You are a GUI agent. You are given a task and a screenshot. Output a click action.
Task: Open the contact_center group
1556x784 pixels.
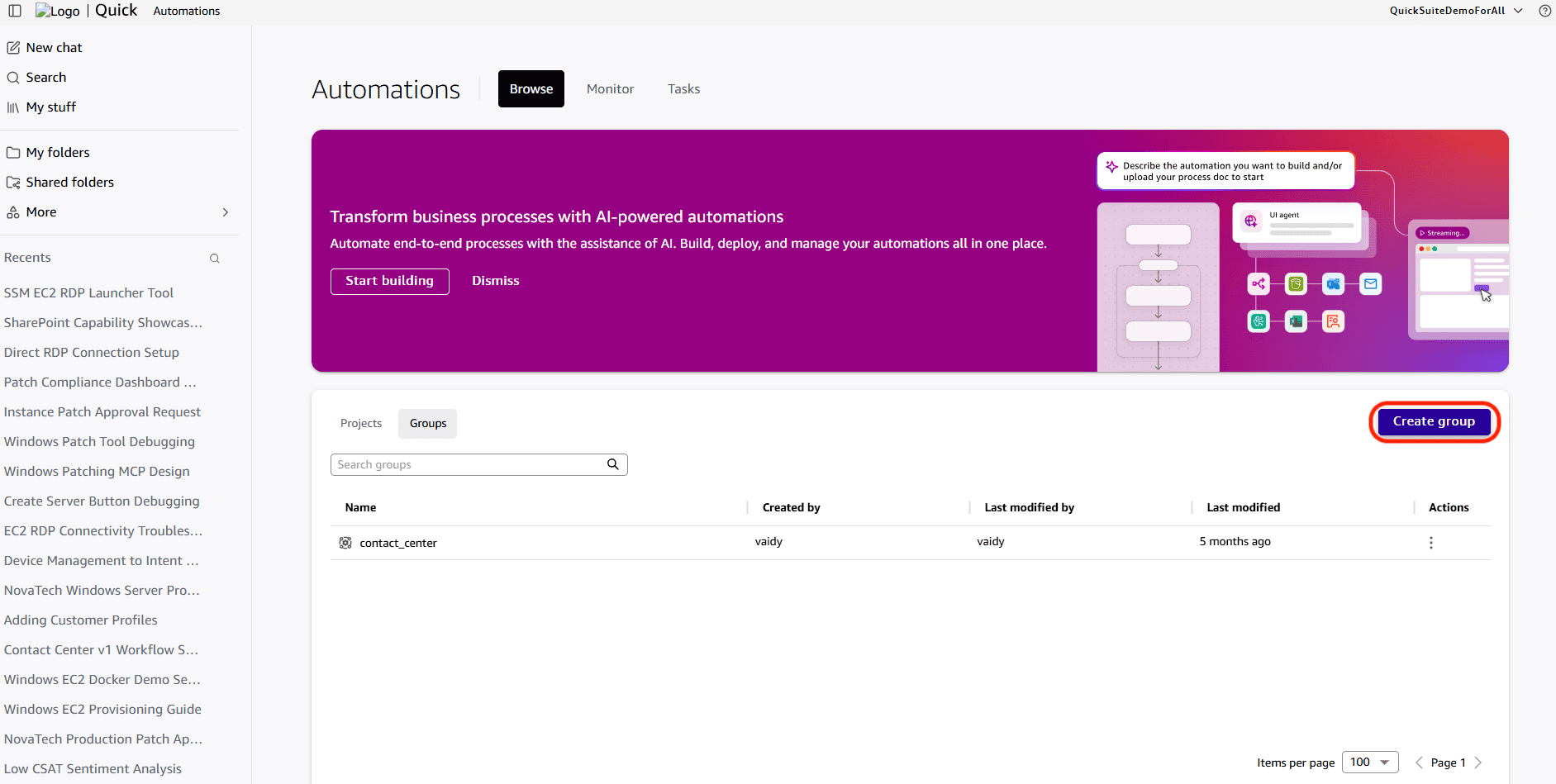(398, 543)
